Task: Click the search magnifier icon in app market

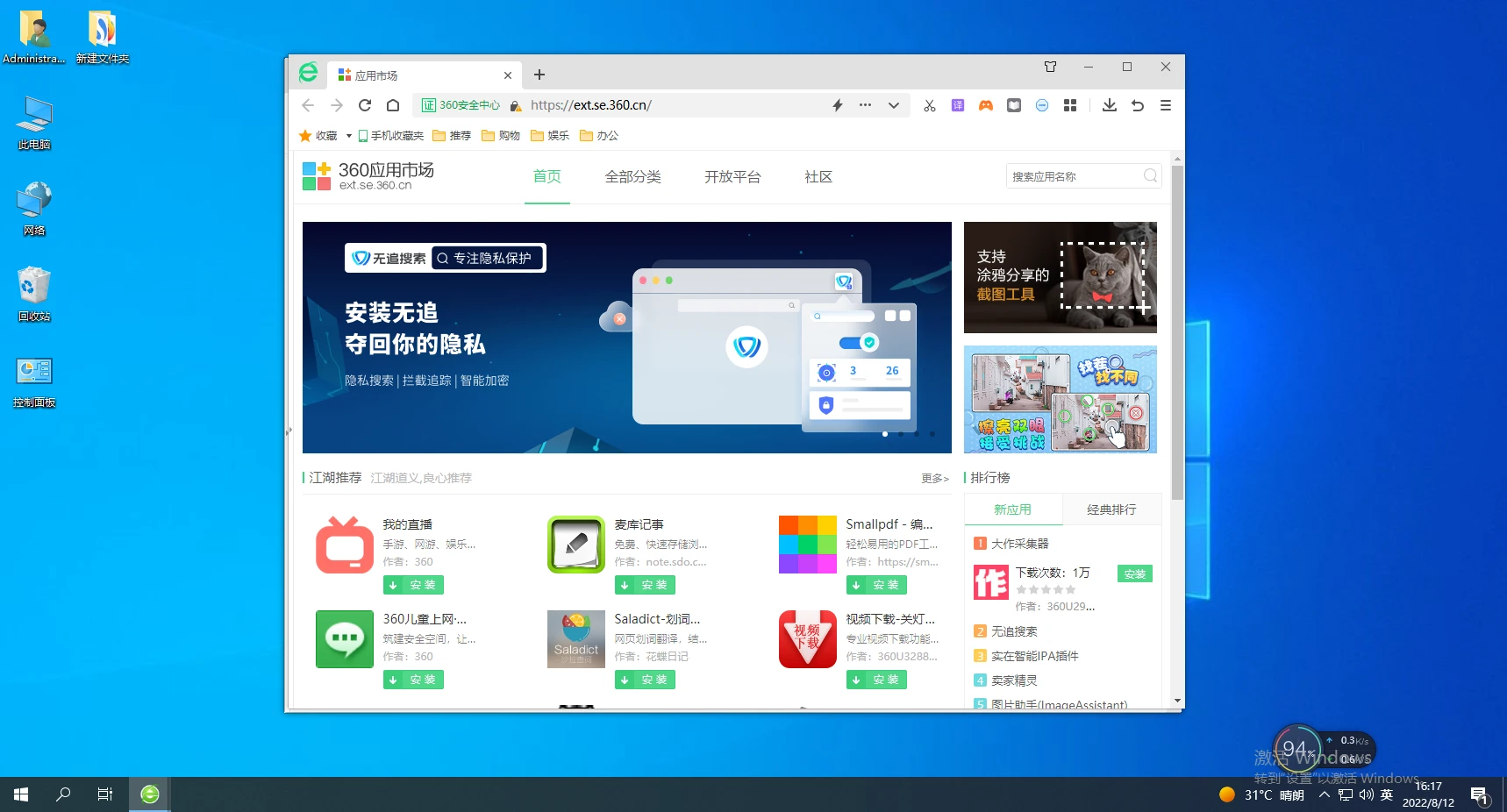Action: pyautogui.click(x=1150, y=176)
